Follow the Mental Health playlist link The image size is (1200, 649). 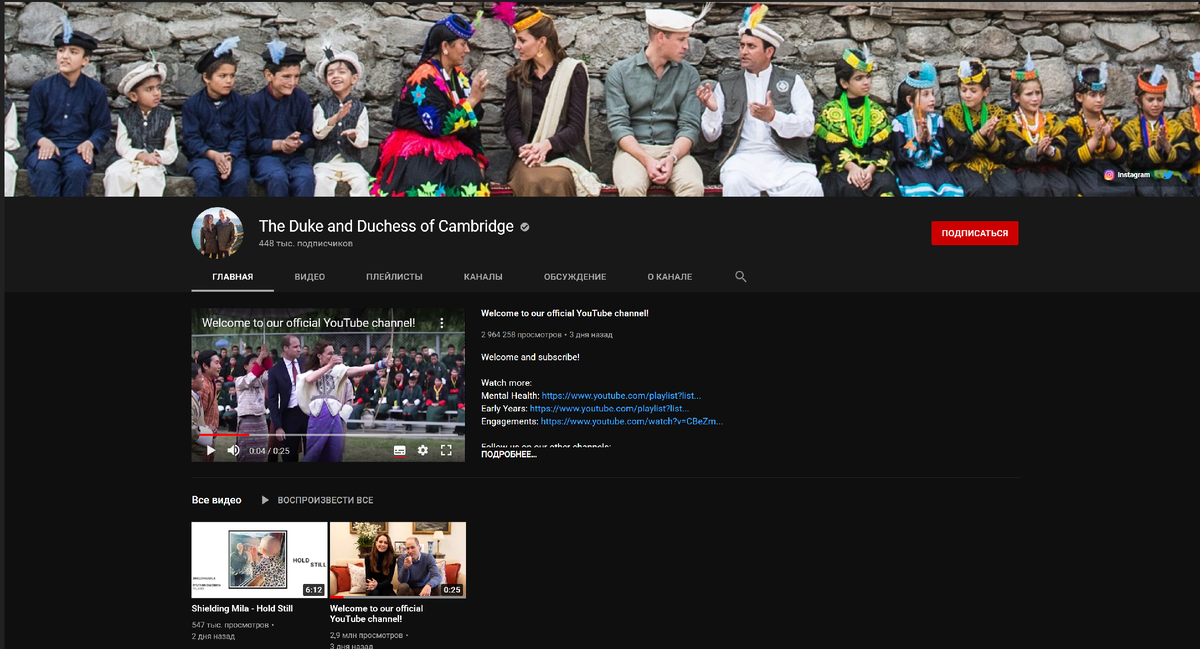click(621, 396)
